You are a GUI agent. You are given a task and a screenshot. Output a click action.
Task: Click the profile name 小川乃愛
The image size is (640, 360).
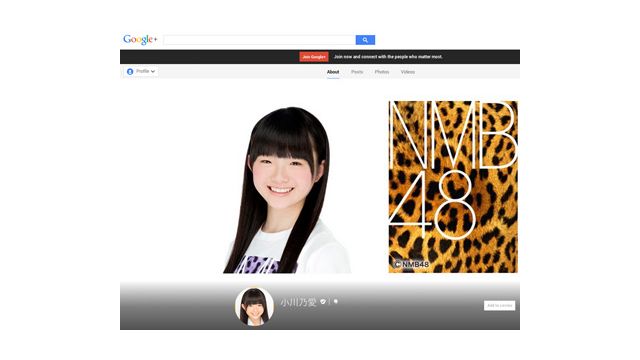pos(298,302)
